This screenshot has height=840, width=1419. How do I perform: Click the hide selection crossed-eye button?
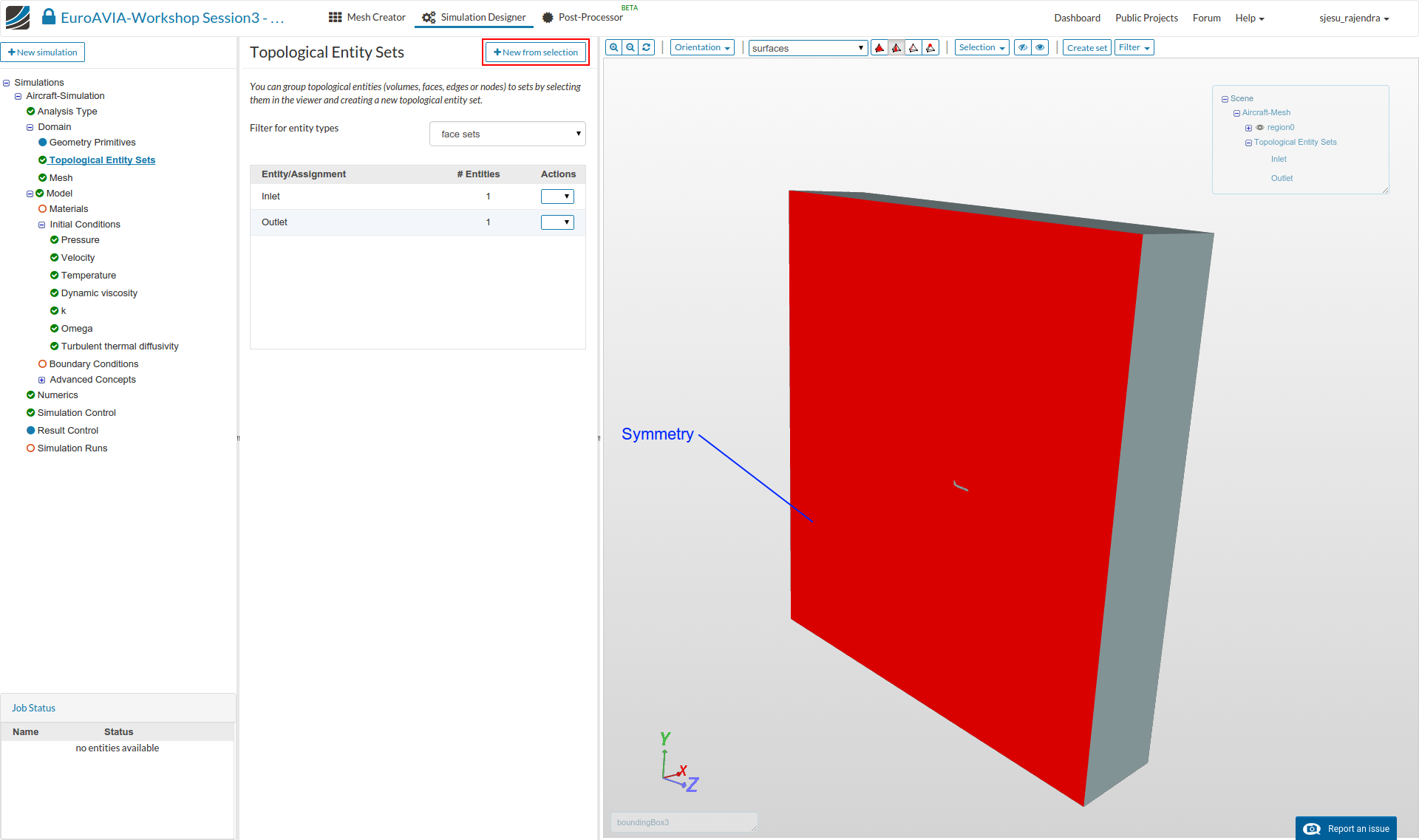click(x=1023, y=47)
